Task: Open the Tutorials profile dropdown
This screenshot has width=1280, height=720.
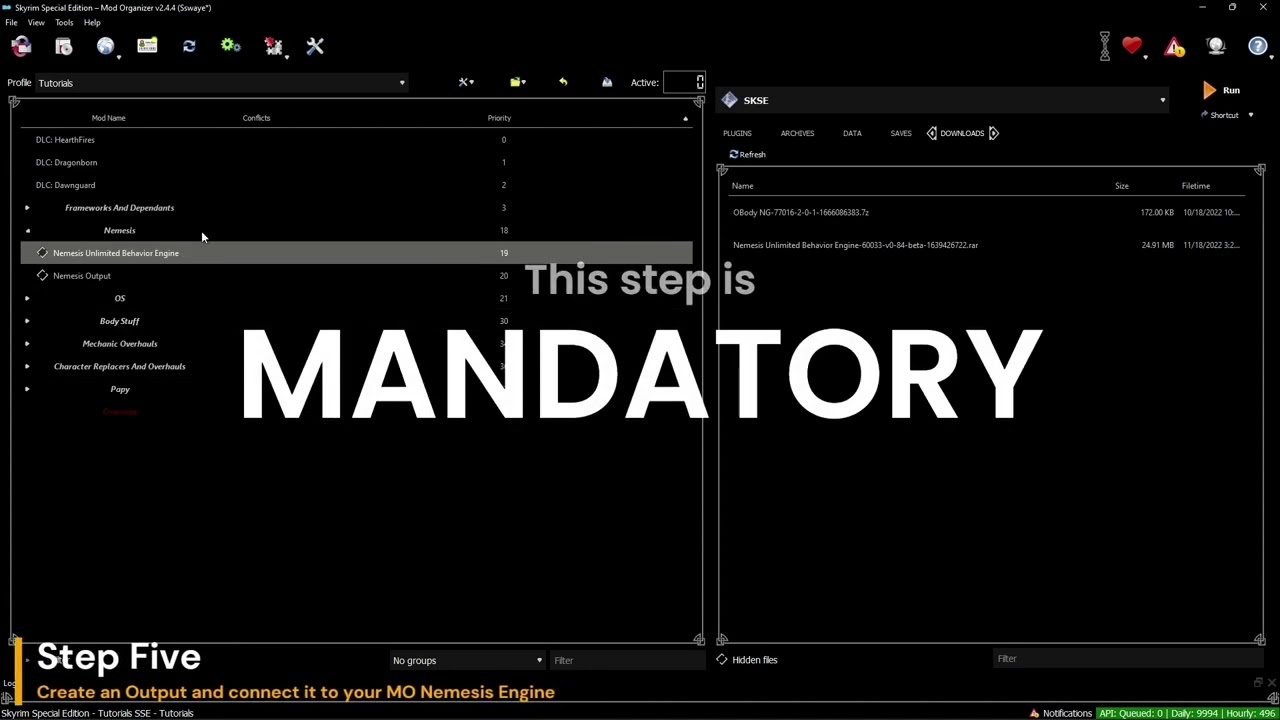Action: [221, 83]
